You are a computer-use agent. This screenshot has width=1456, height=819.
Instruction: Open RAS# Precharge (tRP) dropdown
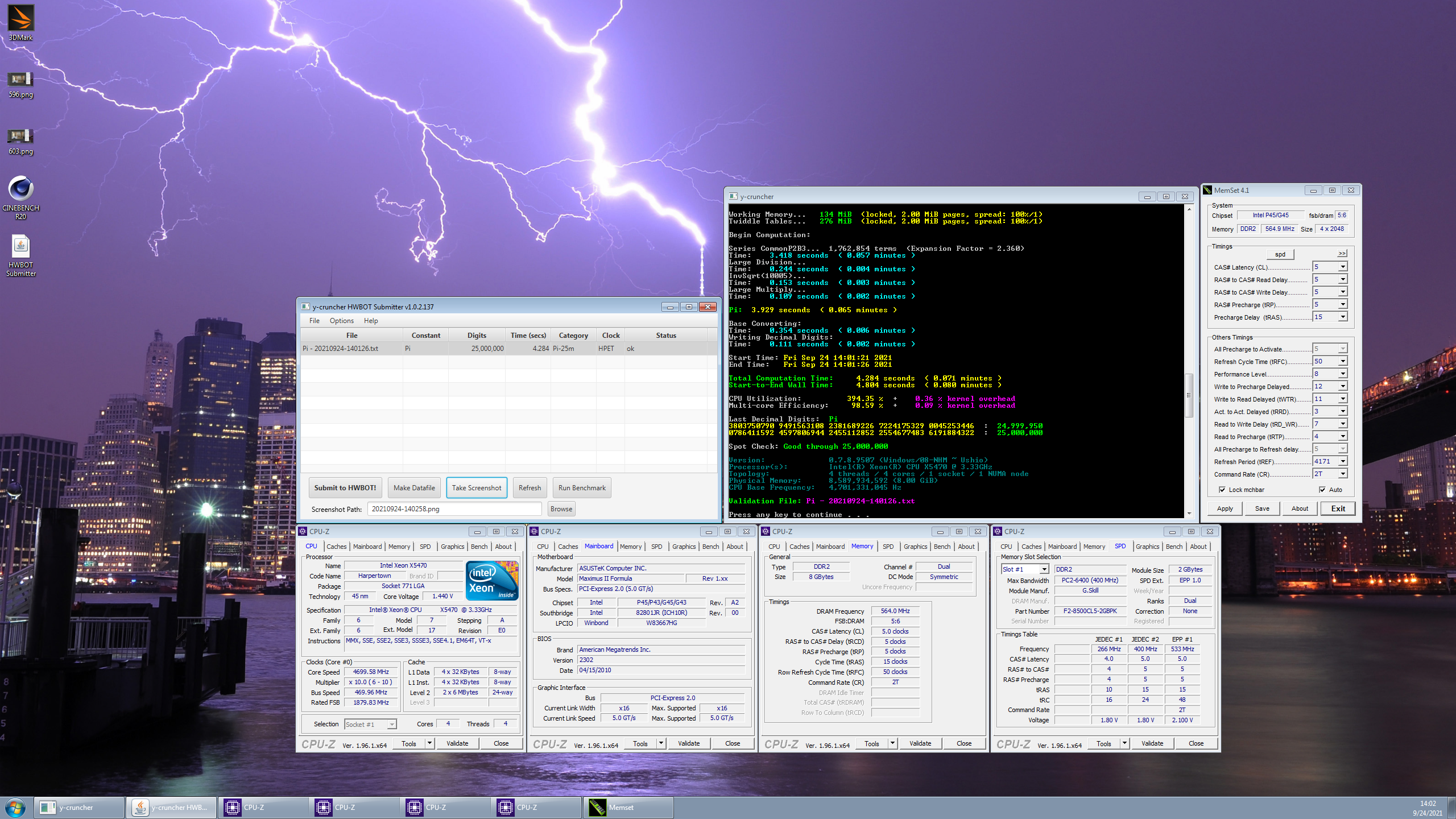[1343, 305]
